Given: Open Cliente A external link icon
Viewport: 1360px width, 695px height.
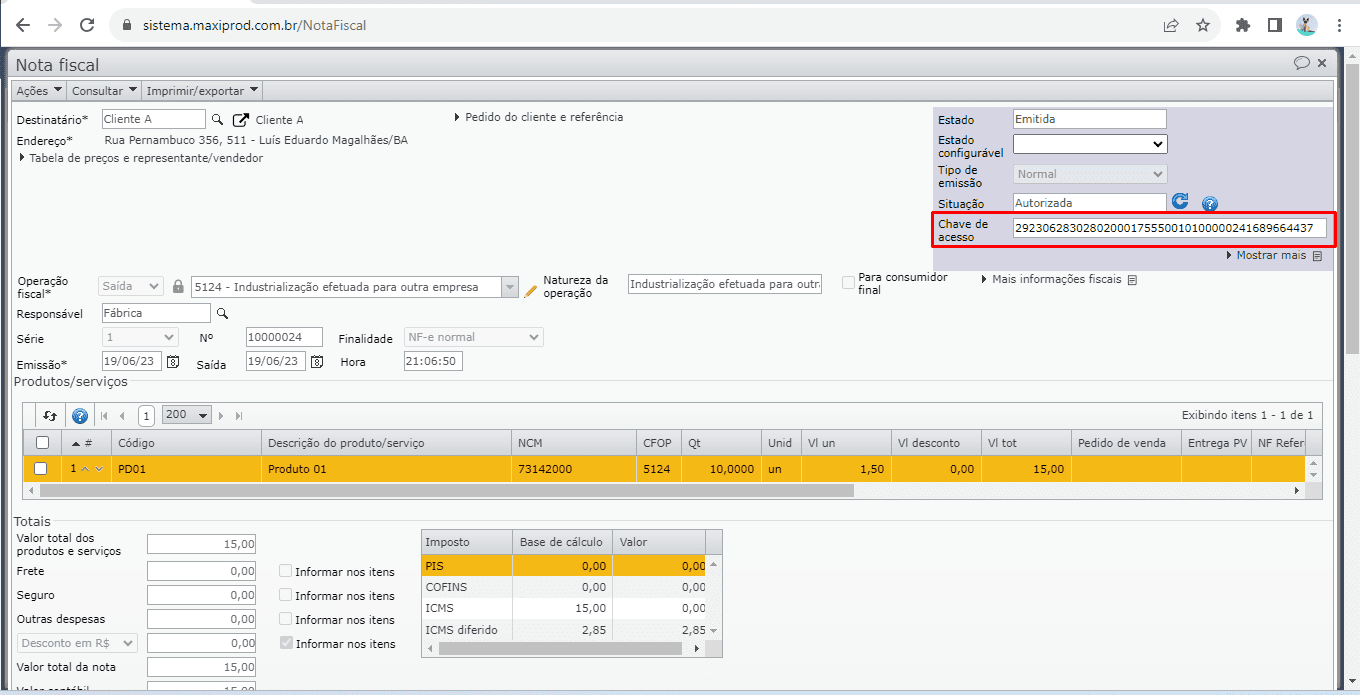Looking at the screenshot, I should coord(240,120).
